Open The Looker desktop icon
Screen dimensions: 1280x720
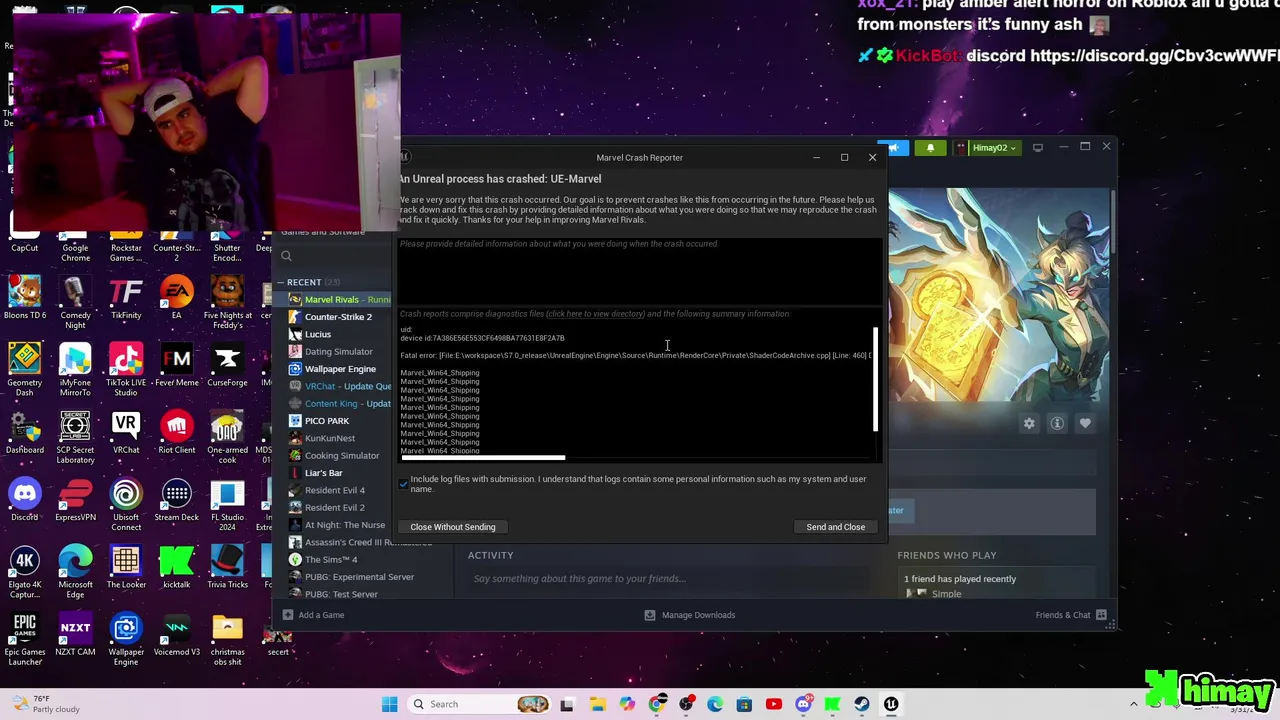pos(126,567)
